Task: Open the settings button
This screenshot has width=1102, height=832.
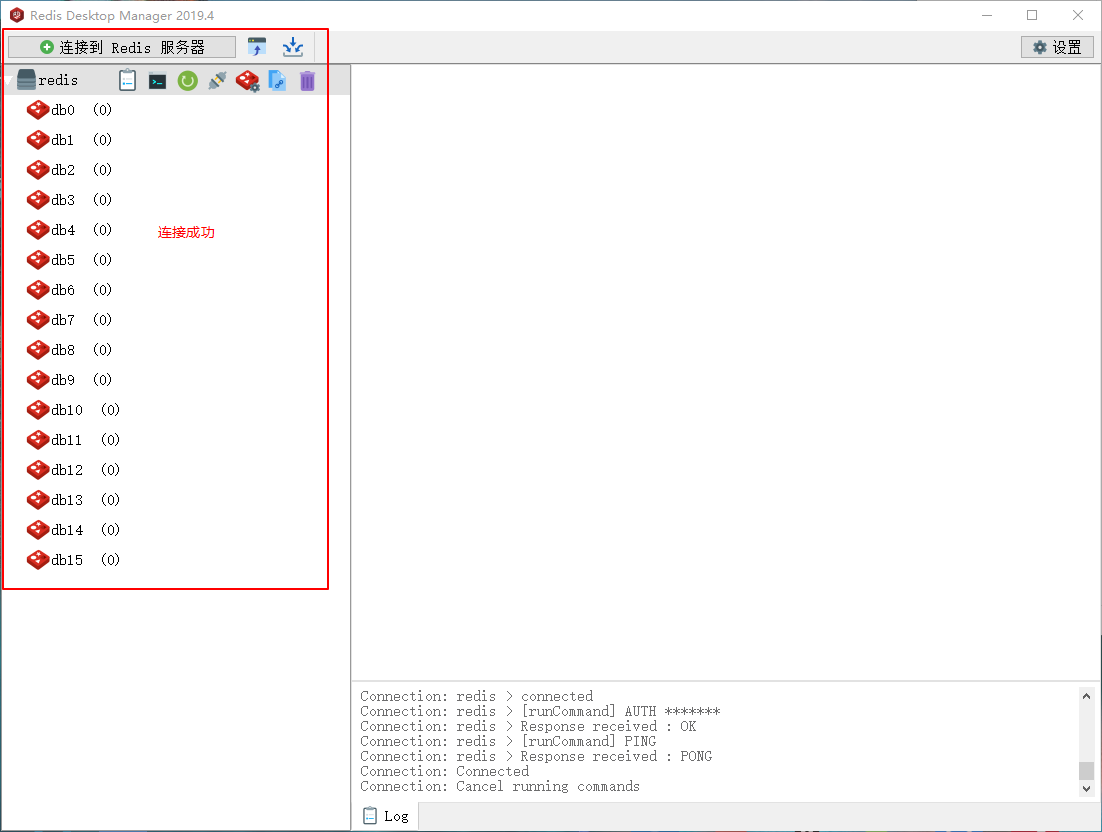Action: point(1057,47)
